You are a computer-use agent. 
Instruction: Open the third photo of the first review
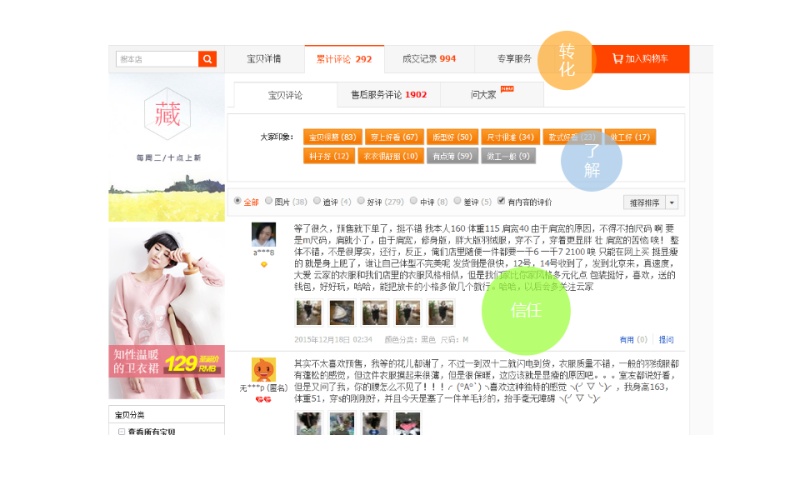pos(374,312)
